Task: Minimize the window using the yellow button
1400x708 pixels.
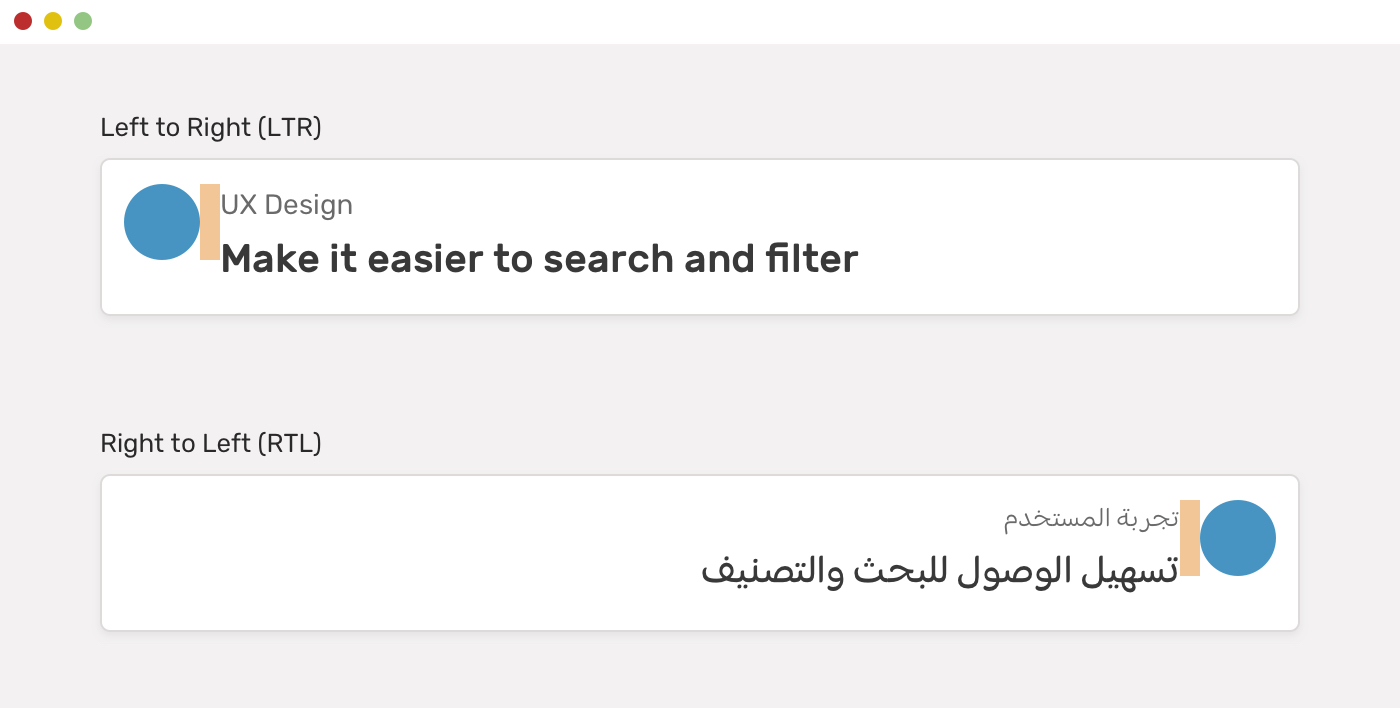Action: [x=53, y=21]
